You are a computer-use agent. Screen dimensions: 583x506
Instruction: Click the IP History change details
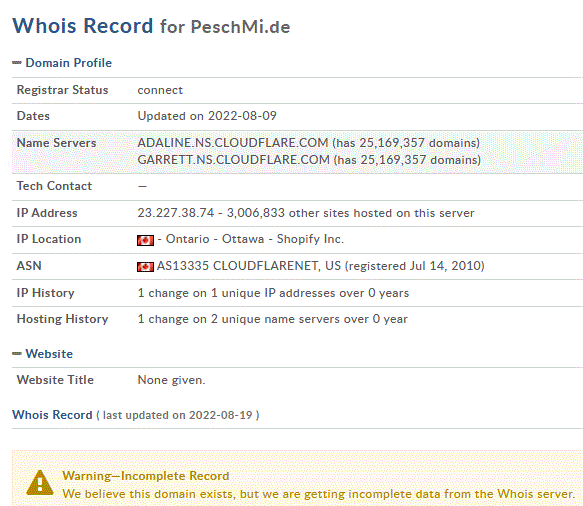(x=273, y=293)
